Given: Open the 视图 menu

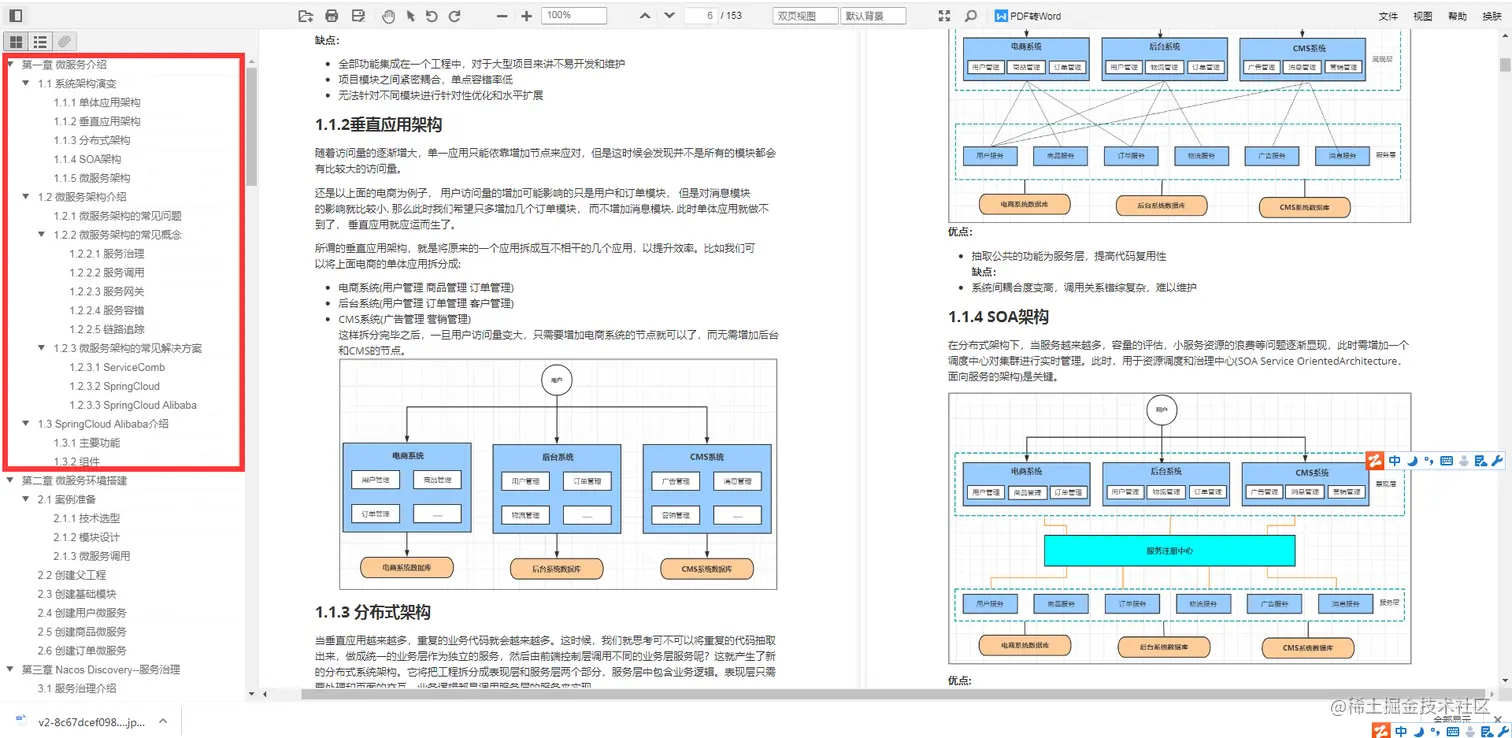Looking at the screenshot, I should click(x=1423, y=15).
